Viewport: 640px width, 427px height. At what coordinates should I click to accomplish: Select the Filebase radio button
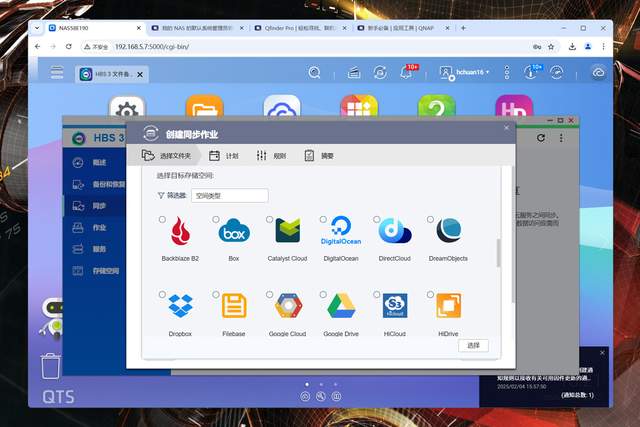click(x=216, y=294)
